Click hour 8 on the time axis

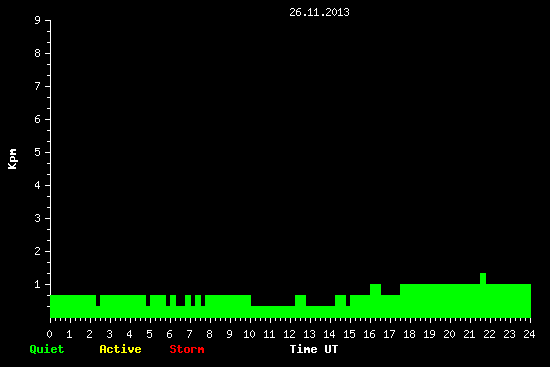click(x=209, y=334)
